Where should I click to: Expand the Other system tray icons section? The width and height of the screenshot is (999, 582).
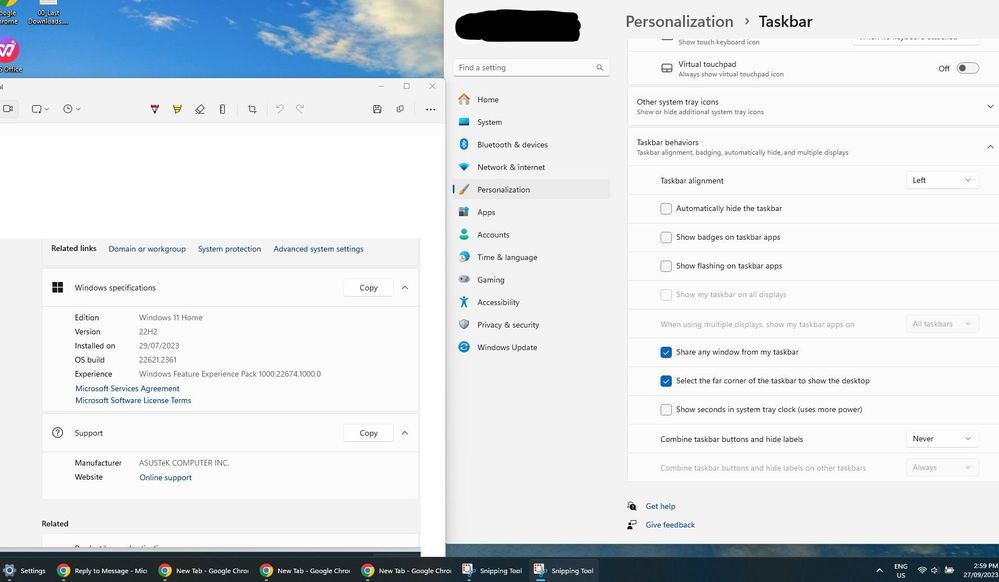[991, 105]
